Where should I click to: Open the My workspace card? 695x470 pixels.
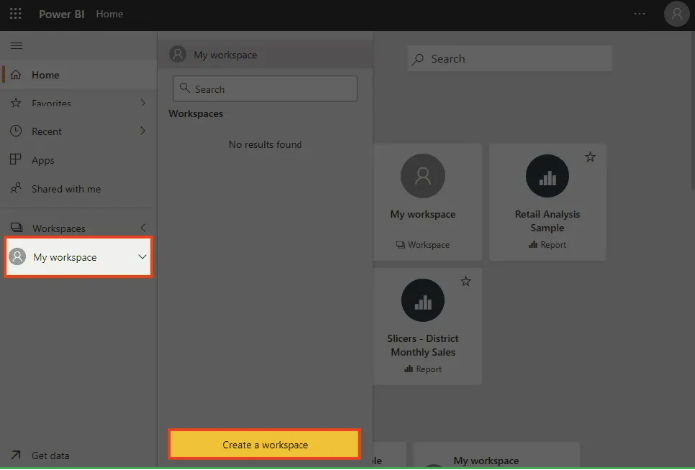point(427,202)
